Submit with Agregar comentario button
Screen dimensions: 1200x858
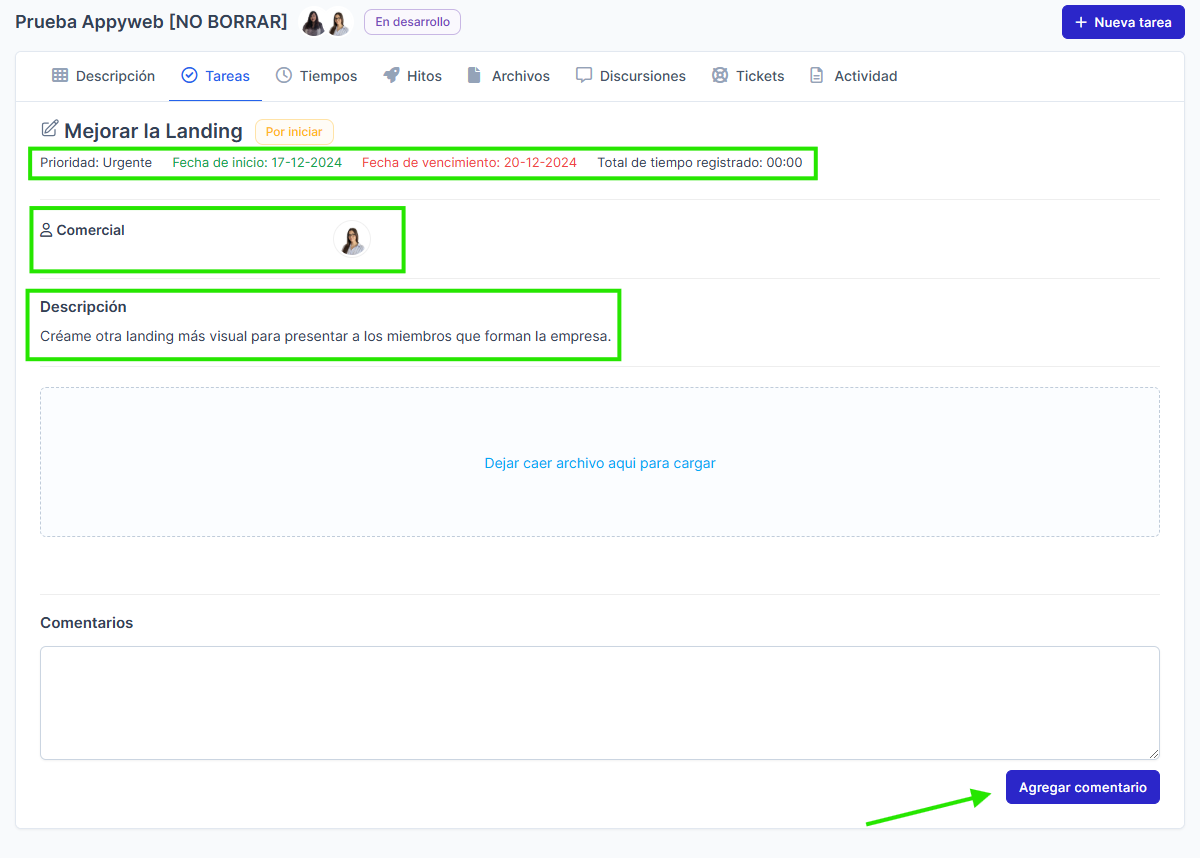1082,788
